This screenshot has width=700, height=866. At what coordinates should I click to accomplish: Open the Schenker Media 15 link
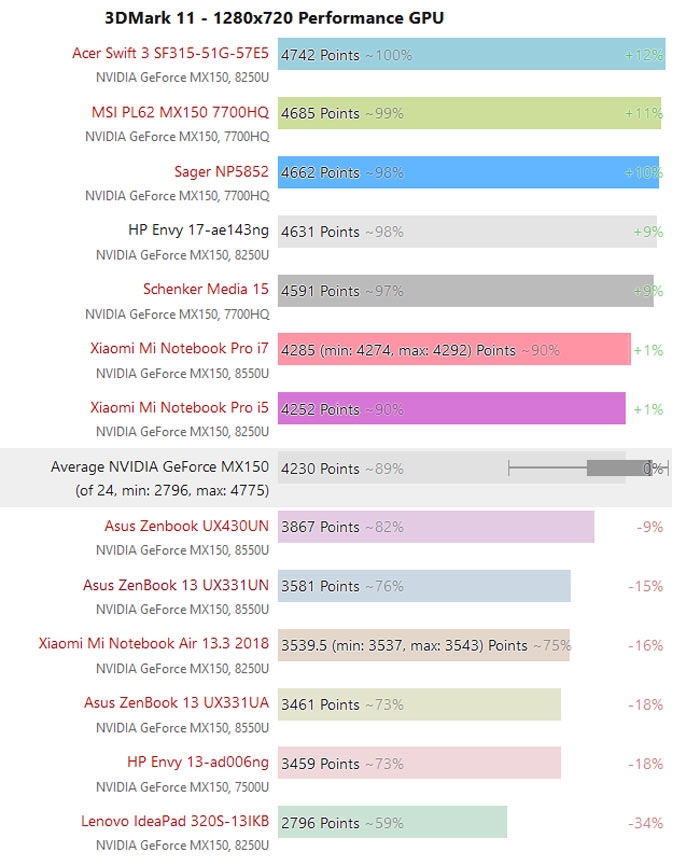coord(205,290)
